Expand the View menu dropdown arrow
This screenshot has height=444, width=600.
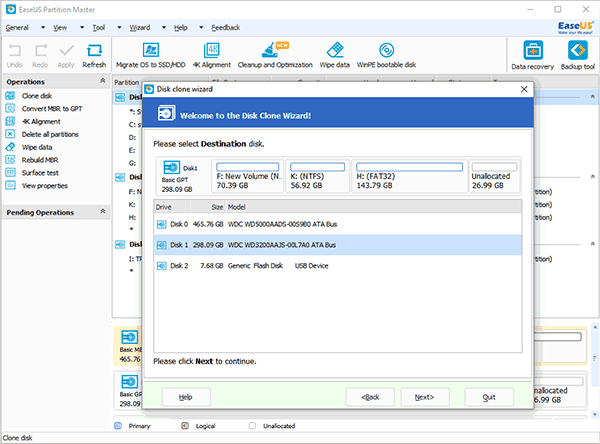click(x=82, y=28)
